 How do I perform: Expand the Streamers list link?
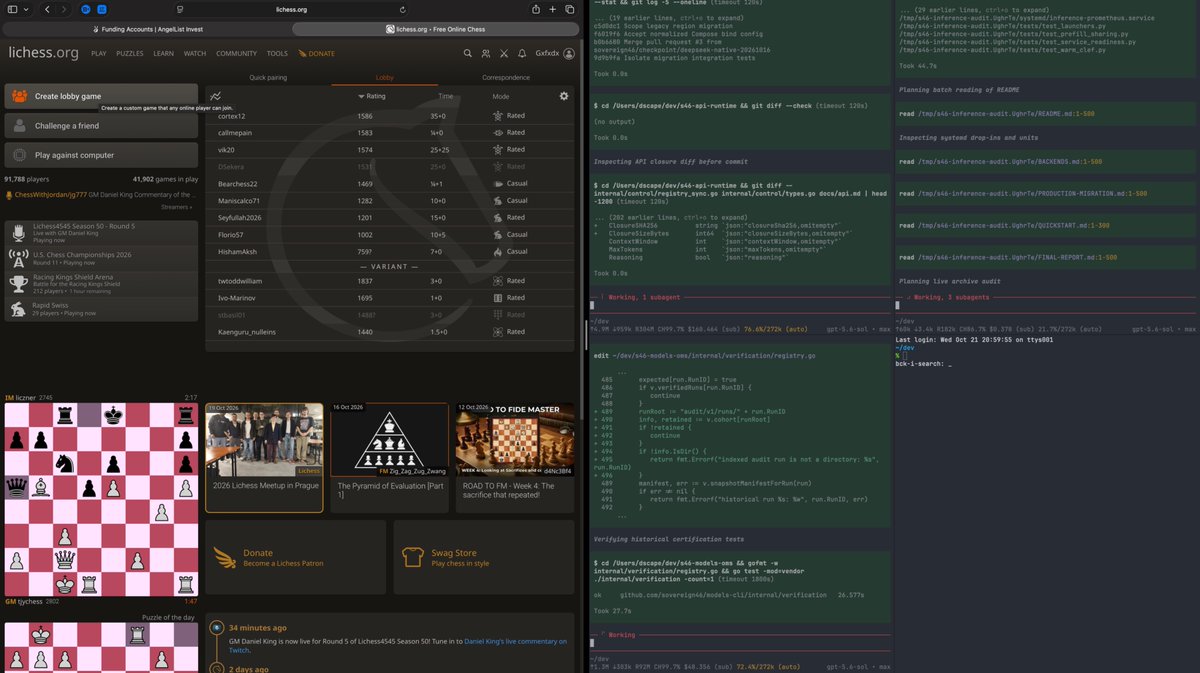tap(176, 207)
